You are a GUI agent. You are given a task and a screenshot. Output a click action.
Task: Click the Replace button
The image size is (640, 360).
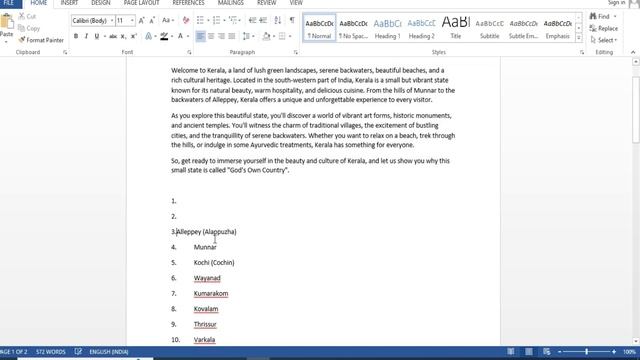tap(604, 29)
